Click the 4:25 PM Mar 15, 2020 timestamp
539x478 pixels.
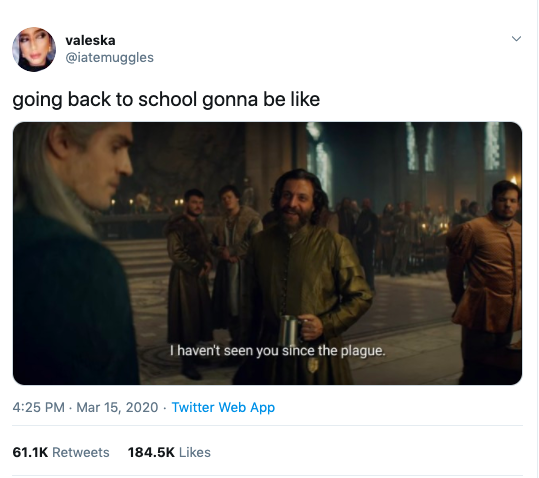tap(85, 407)
